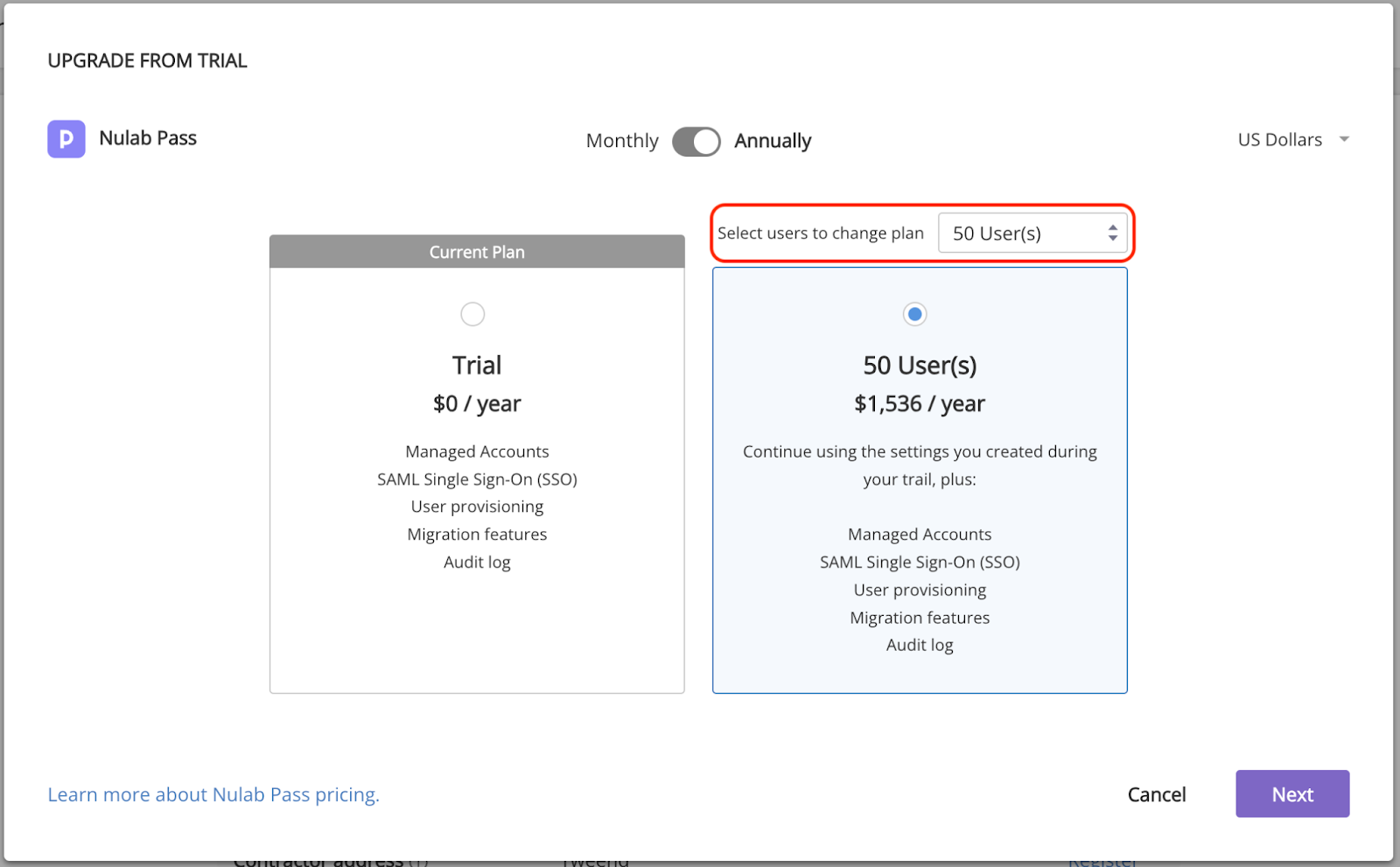Click the 50 User(s) plan card heading

click(920, 366)
